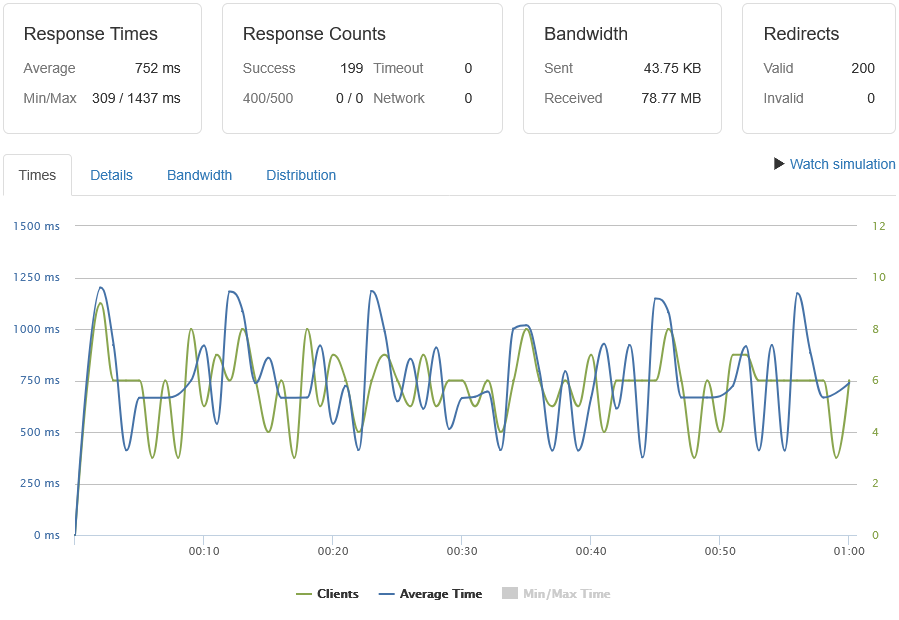Toggle the Clients series in the legend
The image size is (899, 620).
[337, 594]
